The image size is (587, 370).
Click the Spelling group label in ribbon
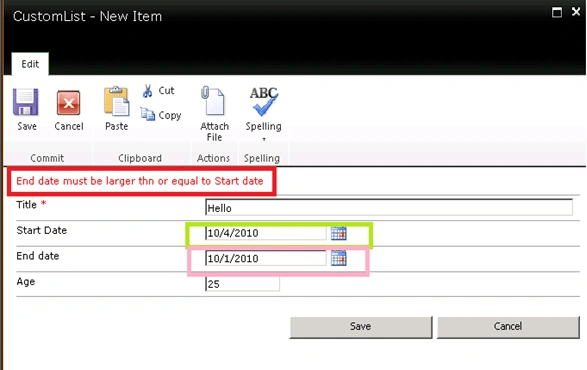tap(262, 158)
